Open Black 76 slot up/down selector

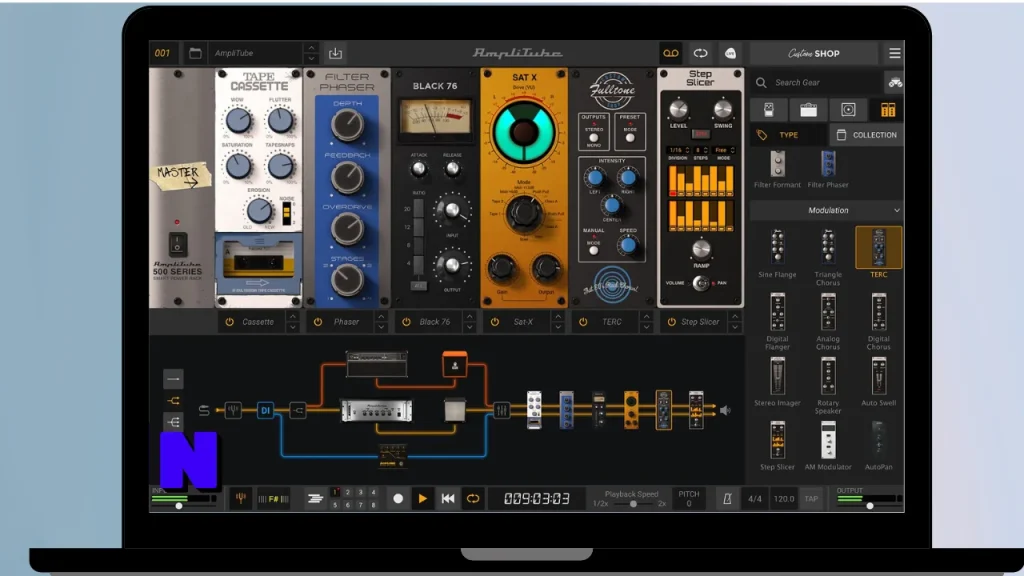coord(470,322)
